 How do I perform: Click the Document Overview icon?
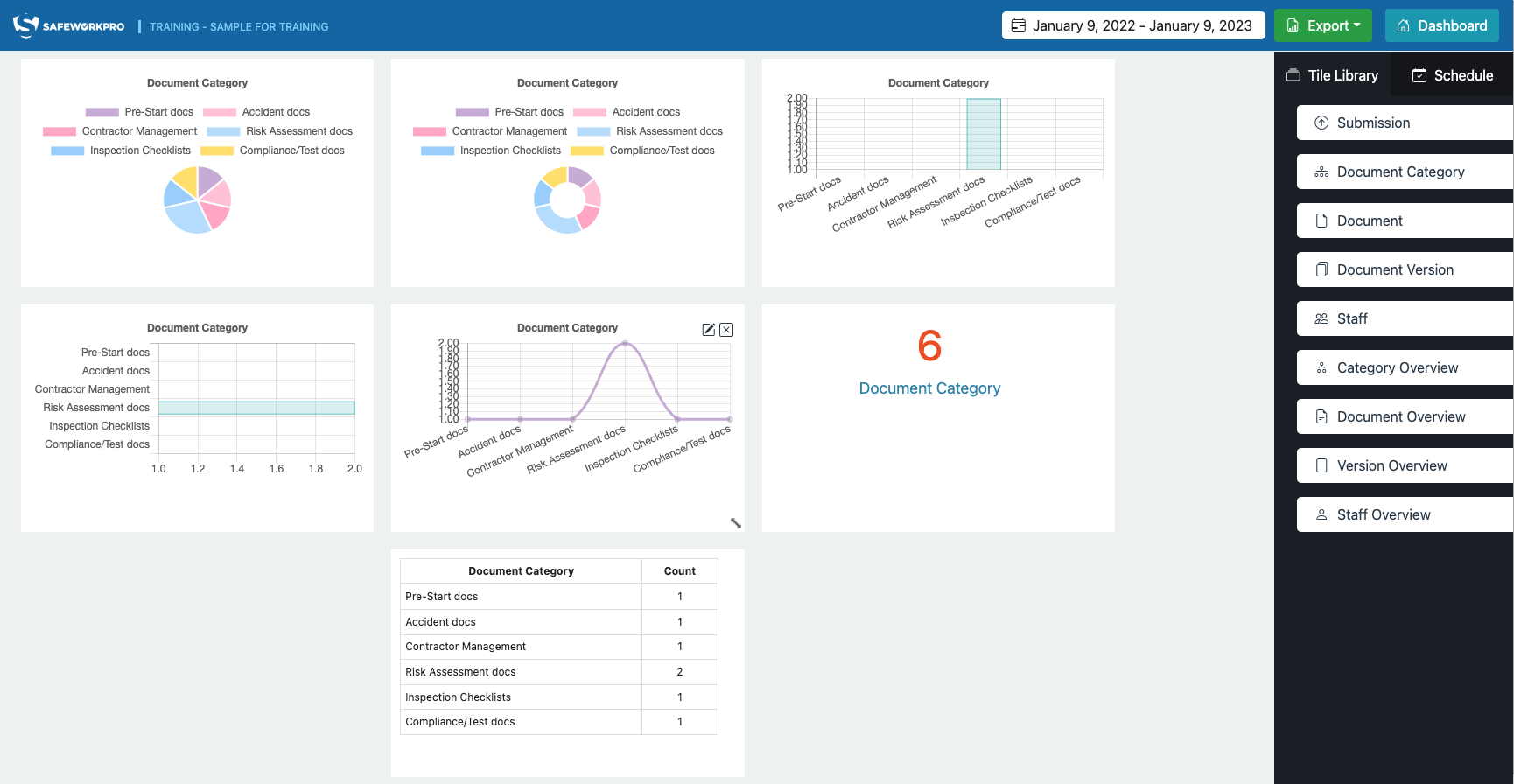click(x=1321, y=416)
